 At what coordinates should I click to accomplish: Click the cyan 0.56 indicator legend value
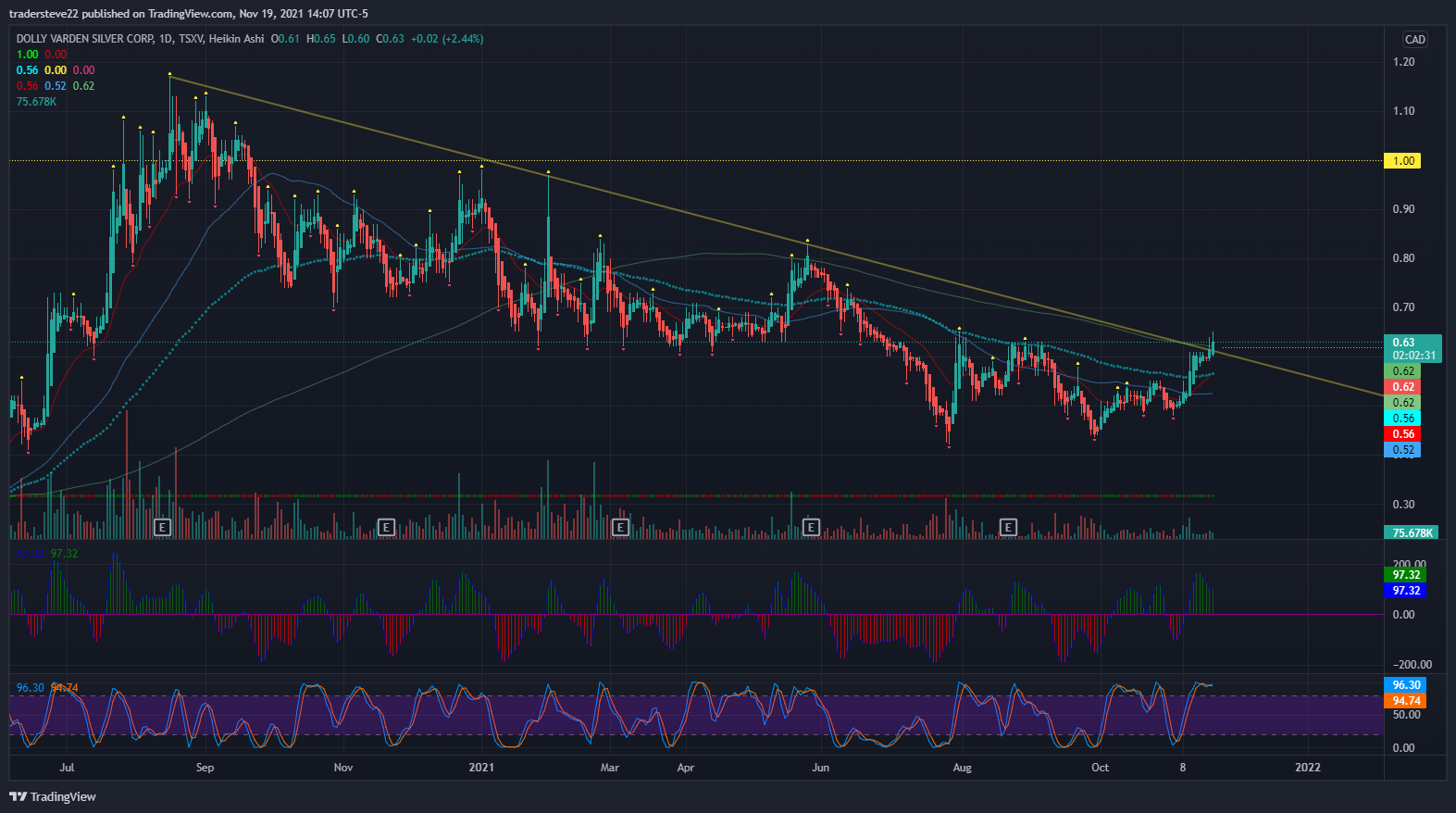pos(28,70)
